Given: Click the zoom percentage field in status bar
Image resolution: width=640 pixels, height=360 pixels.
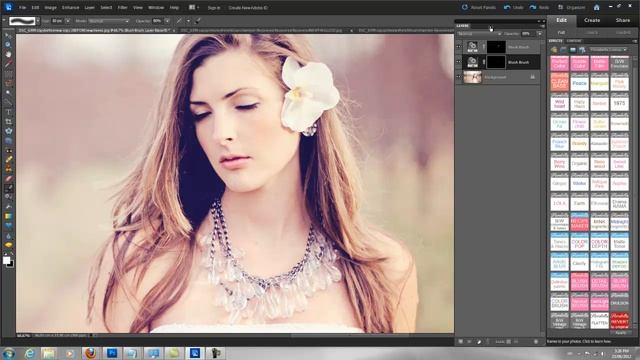Looking at the screenshot, I should coord(23,336).
